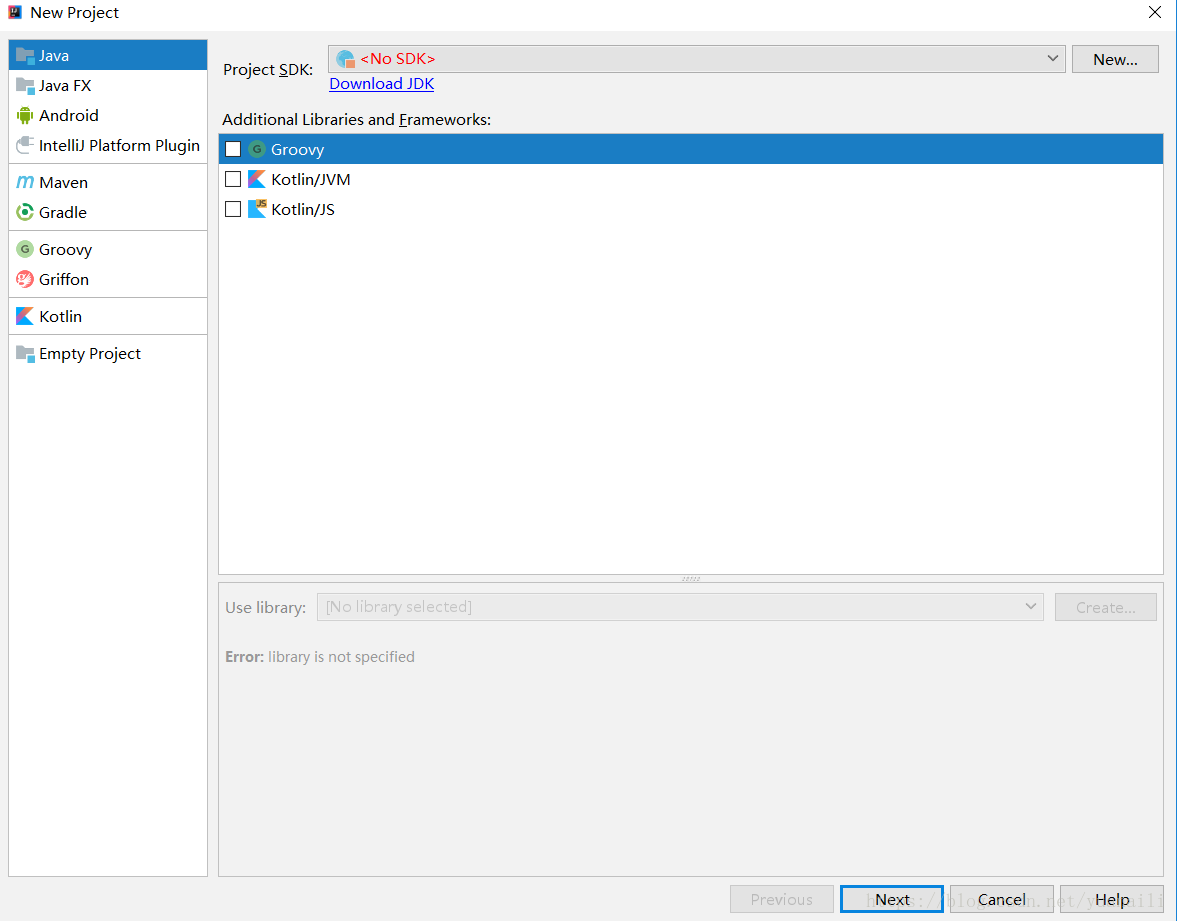Click the Griffon icon
The height and width of the screenshot is (921, 1177).
[x=25, y=279]
